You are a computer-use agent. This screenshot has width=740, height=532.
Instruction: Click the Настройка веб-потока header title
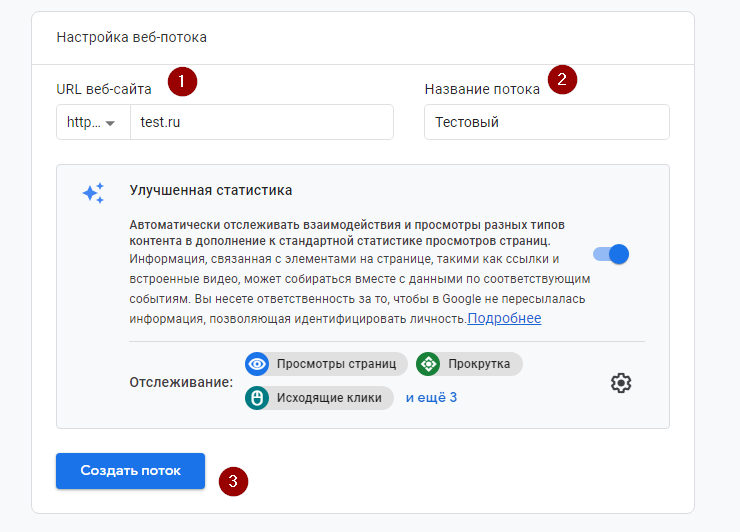[131, 38]
